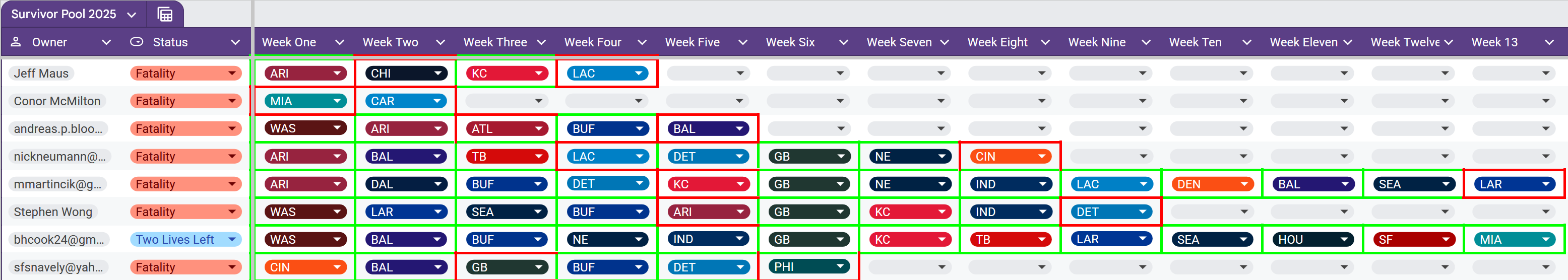Screen dimensions: 1568x280
Task: Open the red SF chip in Week Twelve
Action: tap(1413, 240)
